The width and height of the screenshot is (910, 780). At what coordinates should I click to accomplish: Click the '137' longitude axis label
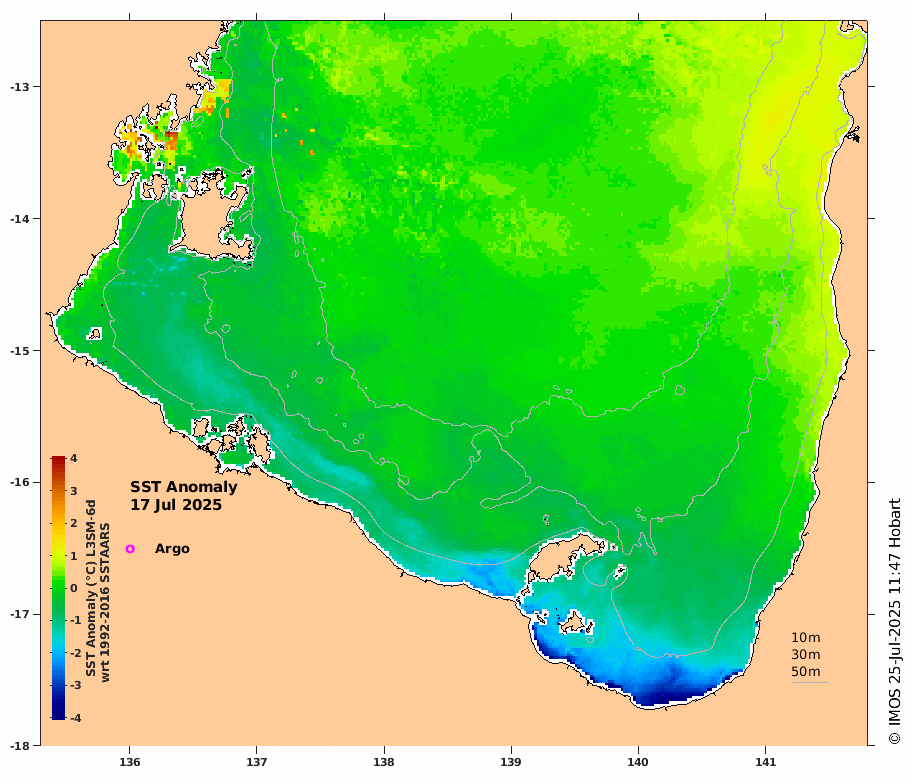[257, 762]
